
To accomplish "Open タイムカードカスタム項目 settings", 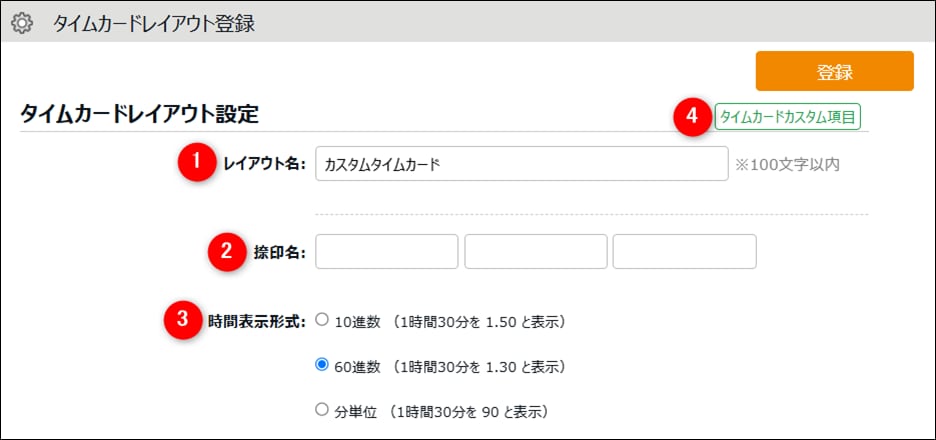I will (788, 117).
